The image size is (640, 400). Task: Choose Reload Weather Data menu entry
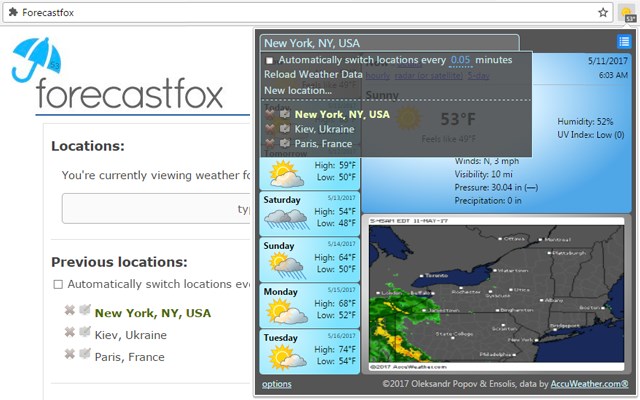(x=313, y=74)
